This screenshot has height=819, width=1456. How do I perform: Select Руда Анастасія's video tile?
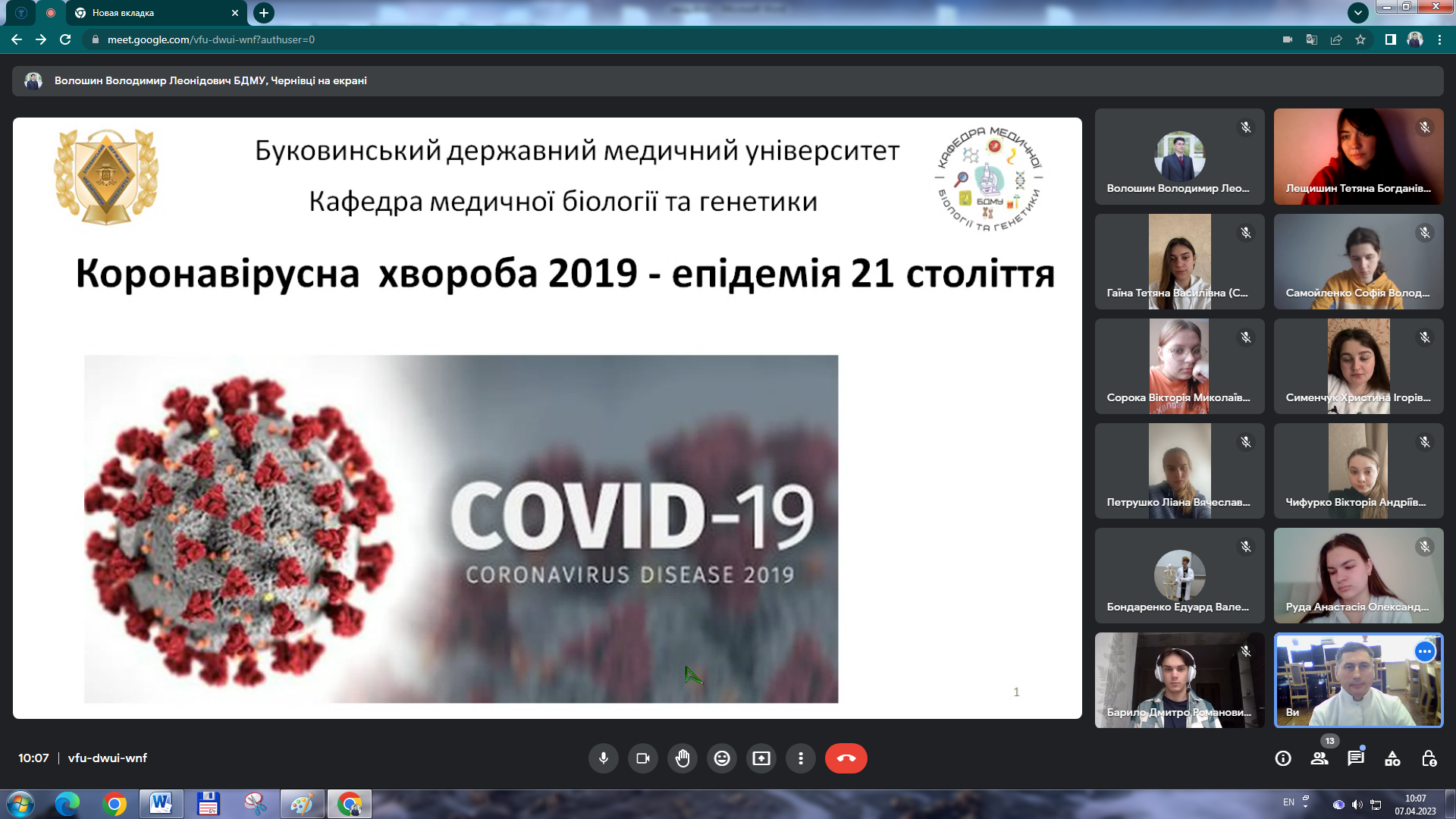pyautogui.click(x=1358, y=576)
